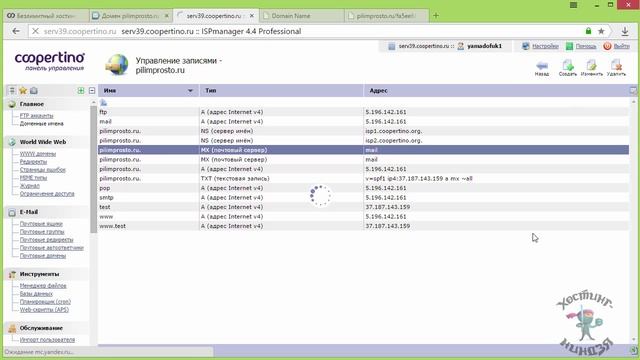Select the isp2.coopertino.org. NS record
Image resolution: width=640 pixels, height=360 pixels.
(x=363, y=140)
